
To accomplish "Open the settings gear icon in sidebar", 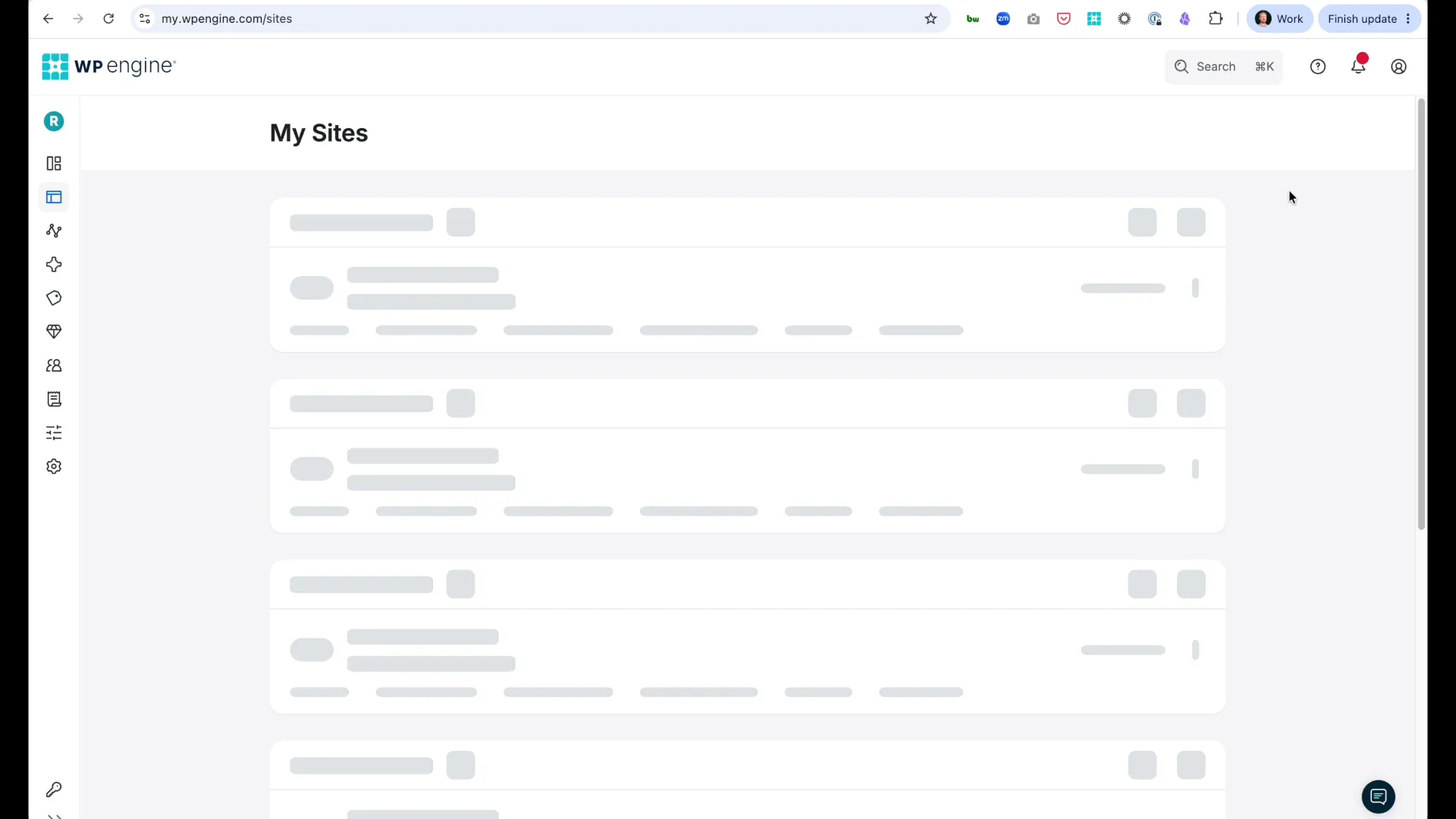I will [54, 466].
